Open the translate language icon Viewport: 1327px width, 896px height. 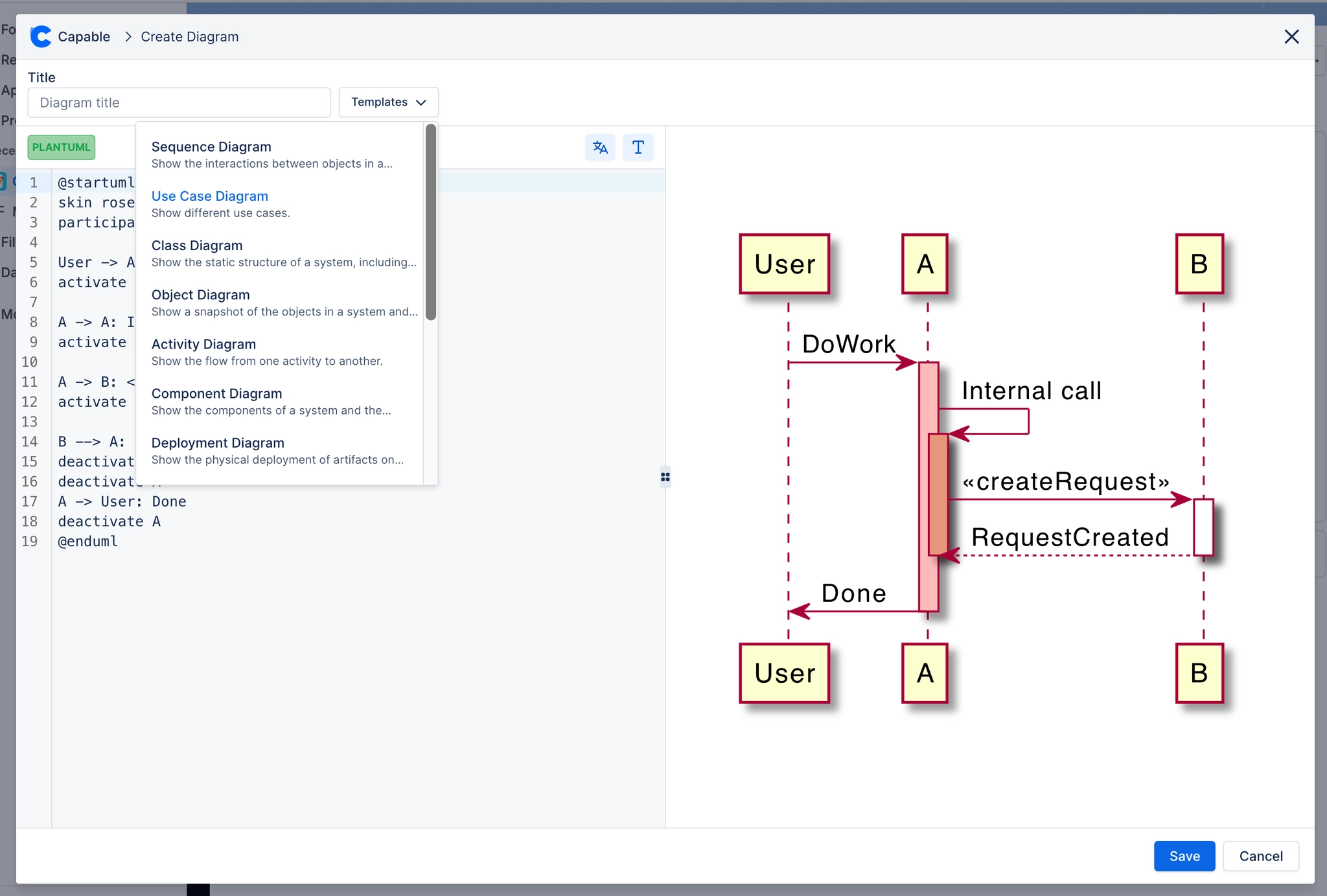(600, 148)
